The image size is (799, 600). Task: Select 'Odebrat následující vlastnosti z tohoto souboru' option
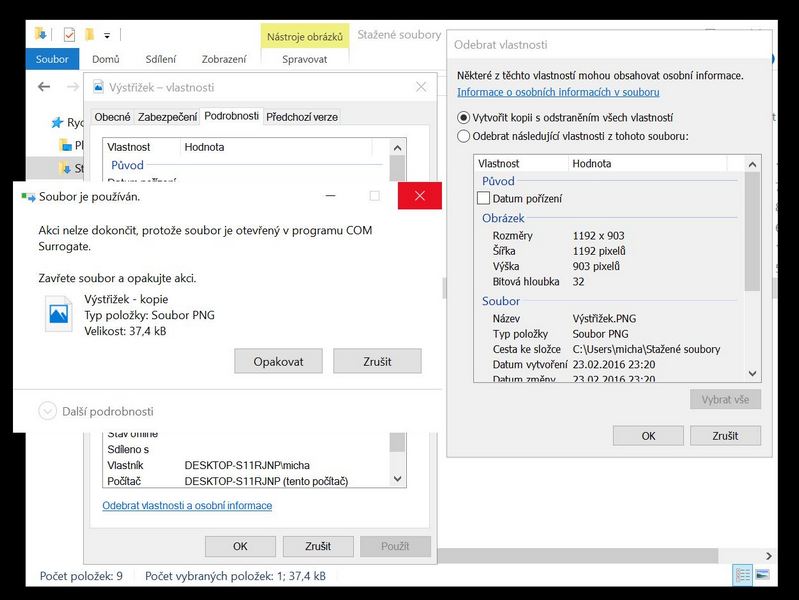click(463, 136)
